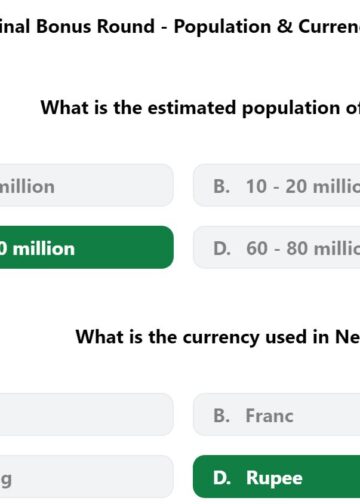This screenshot has width=360, height=504.
Task: Pick the currency option ending in 'g'
Action: coord(87,477)
